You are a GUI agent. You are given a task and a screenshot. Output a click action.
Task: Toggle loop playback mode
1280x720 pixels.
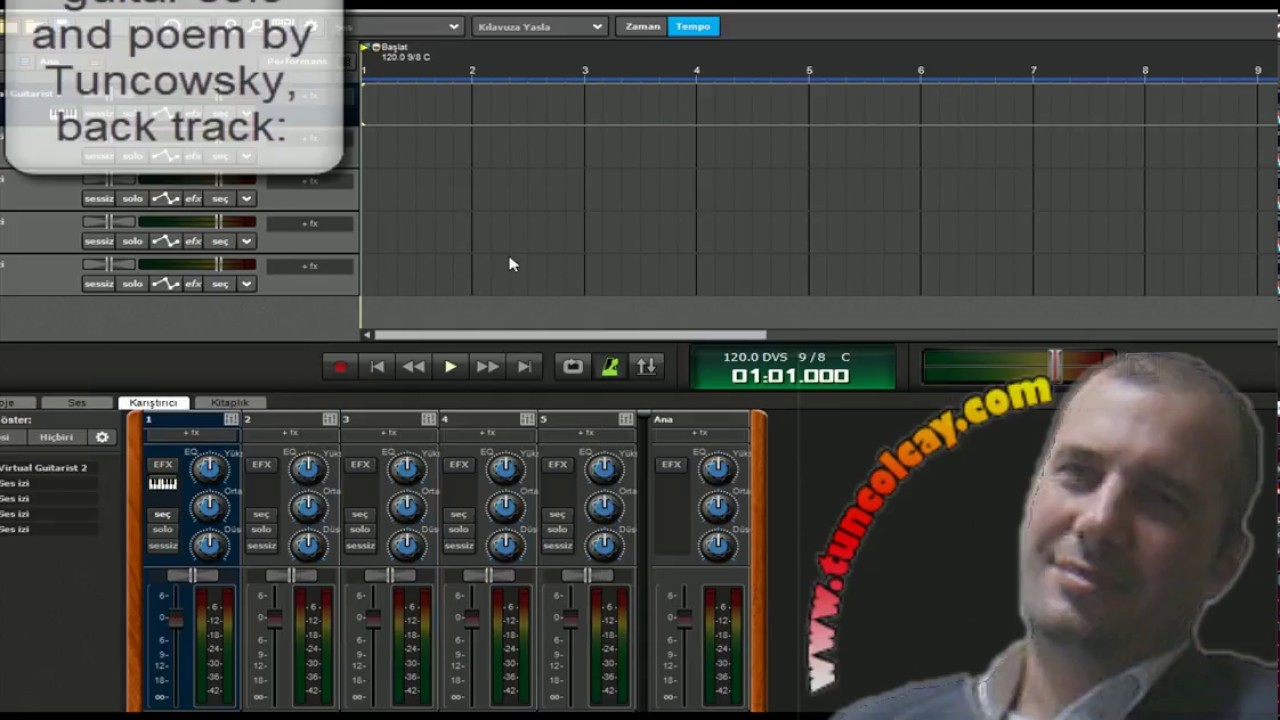tap(573, 367)
